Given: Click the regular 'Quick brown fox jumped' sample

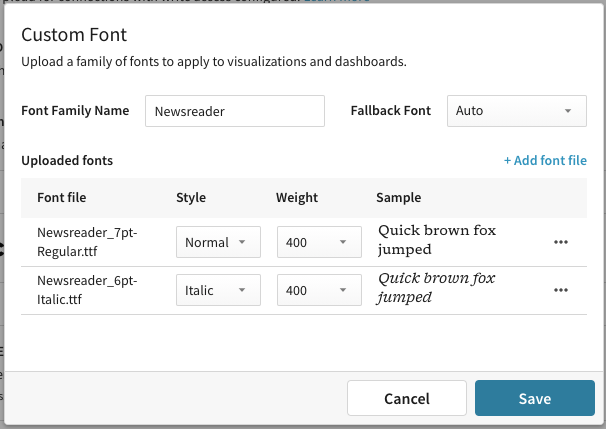Looking at the screenshot, I should (x=437, y=240).
